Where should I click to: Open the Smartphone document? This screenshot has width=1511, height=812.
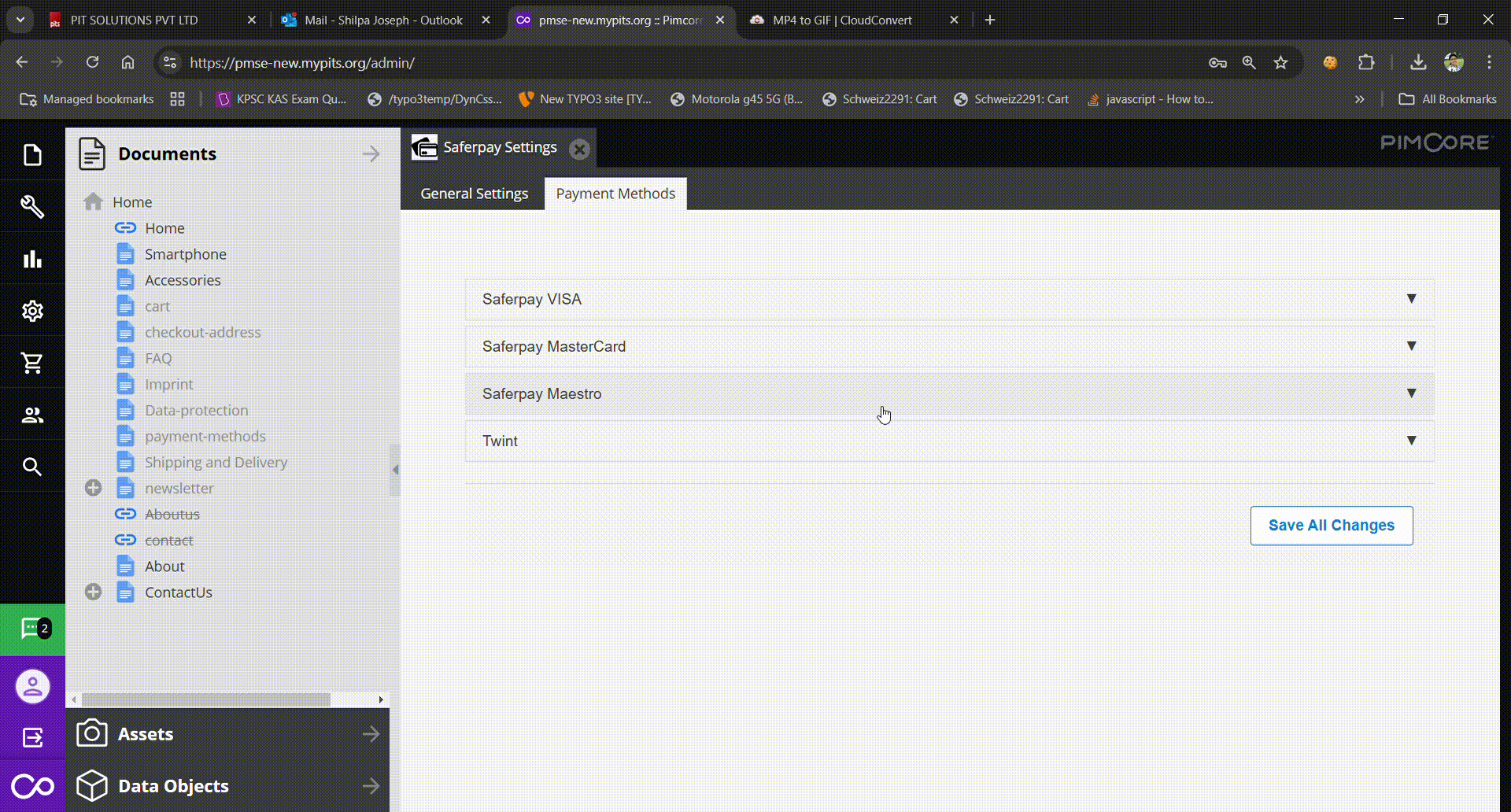(x=186, y=254)
